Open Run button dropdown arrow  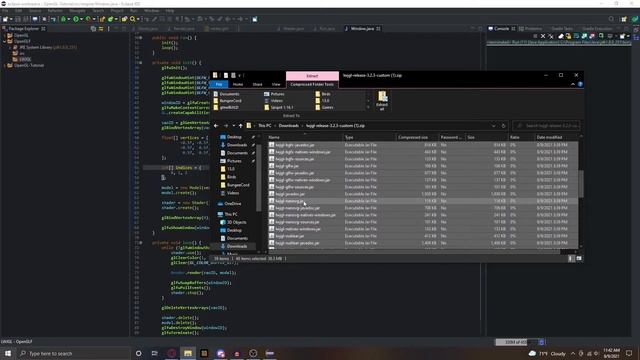(81, 19)
